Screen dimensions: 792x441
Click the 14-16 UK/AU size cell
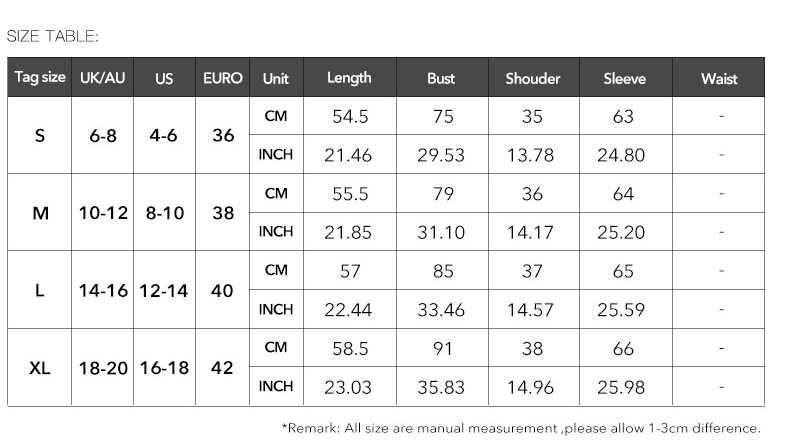pyautogui.click(x=103, y=290)
